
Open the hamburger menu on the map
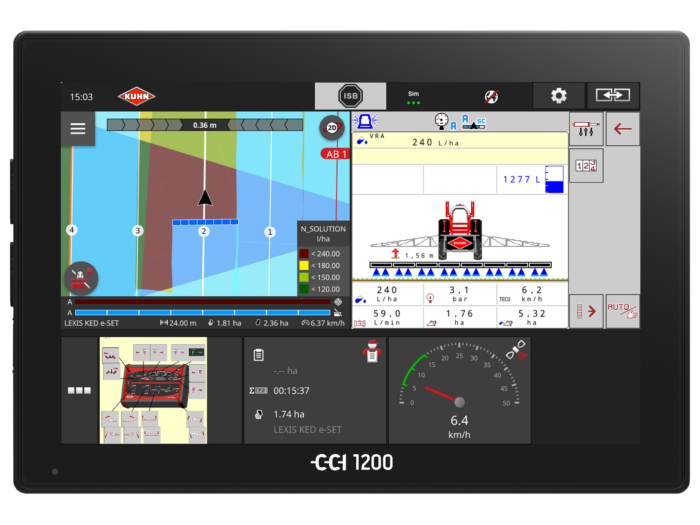pyautogui.click(x=78, y=129)
